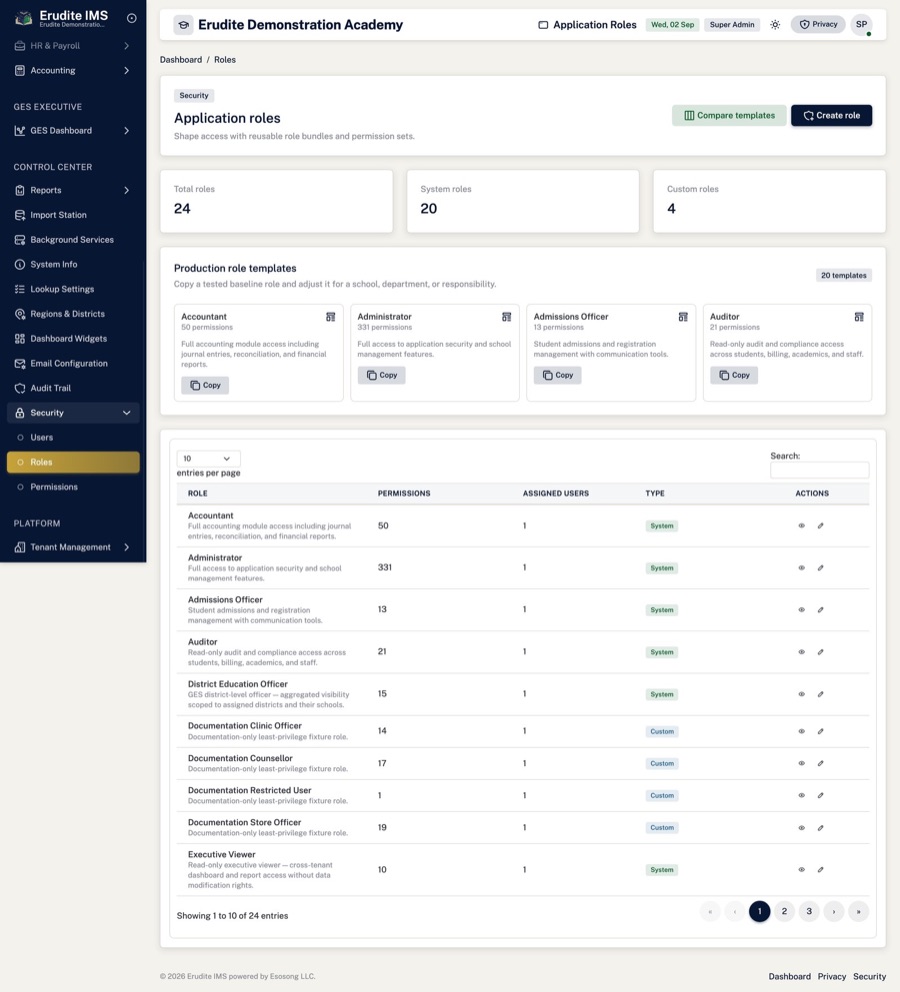
Task: Edit the Executive Viewer role pencil
Action: pos(820,870)
